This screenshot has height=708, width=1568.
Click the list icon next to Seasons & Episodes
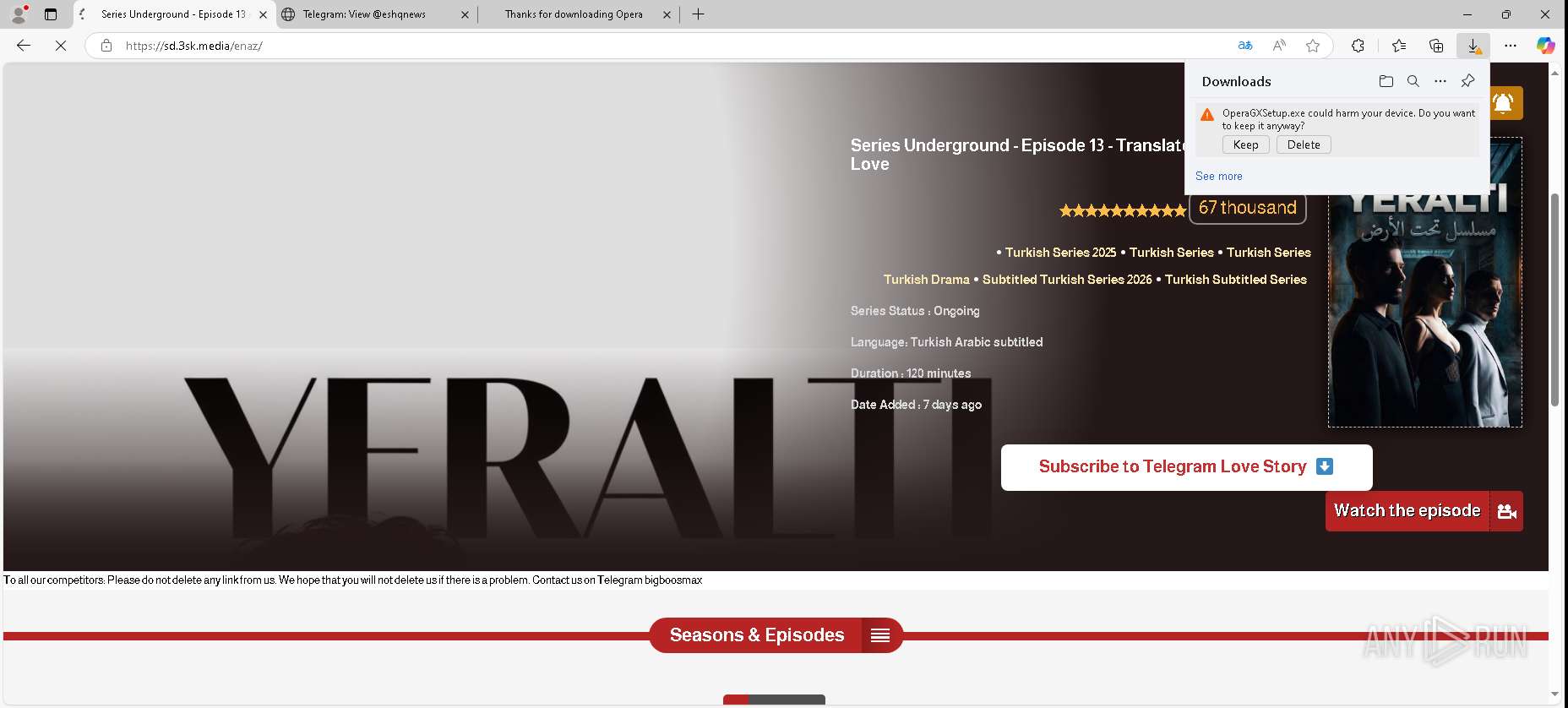[880, 635]
